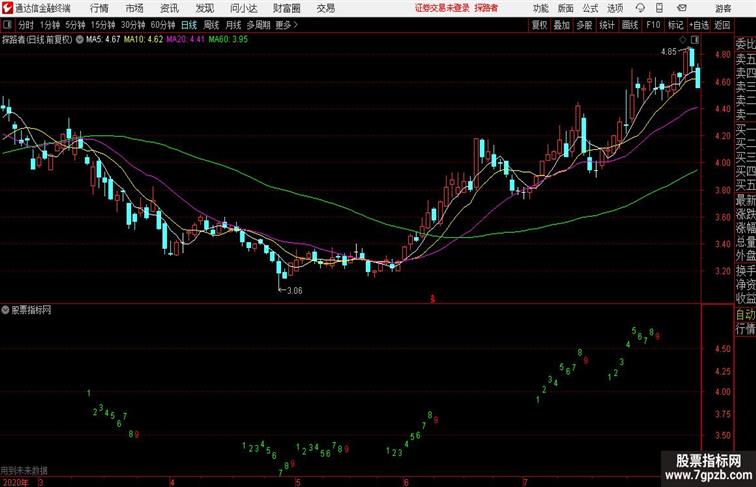Screen dimensions: 756x487
Task: Click the MA5: 4.67 label
Action: (x=103, y=40)
